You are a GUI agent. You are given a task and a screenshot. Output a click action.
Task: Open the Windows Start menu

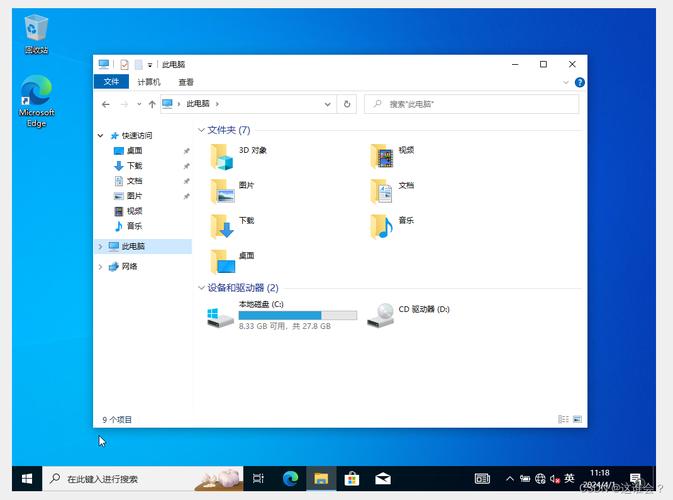tap(27, 479)
